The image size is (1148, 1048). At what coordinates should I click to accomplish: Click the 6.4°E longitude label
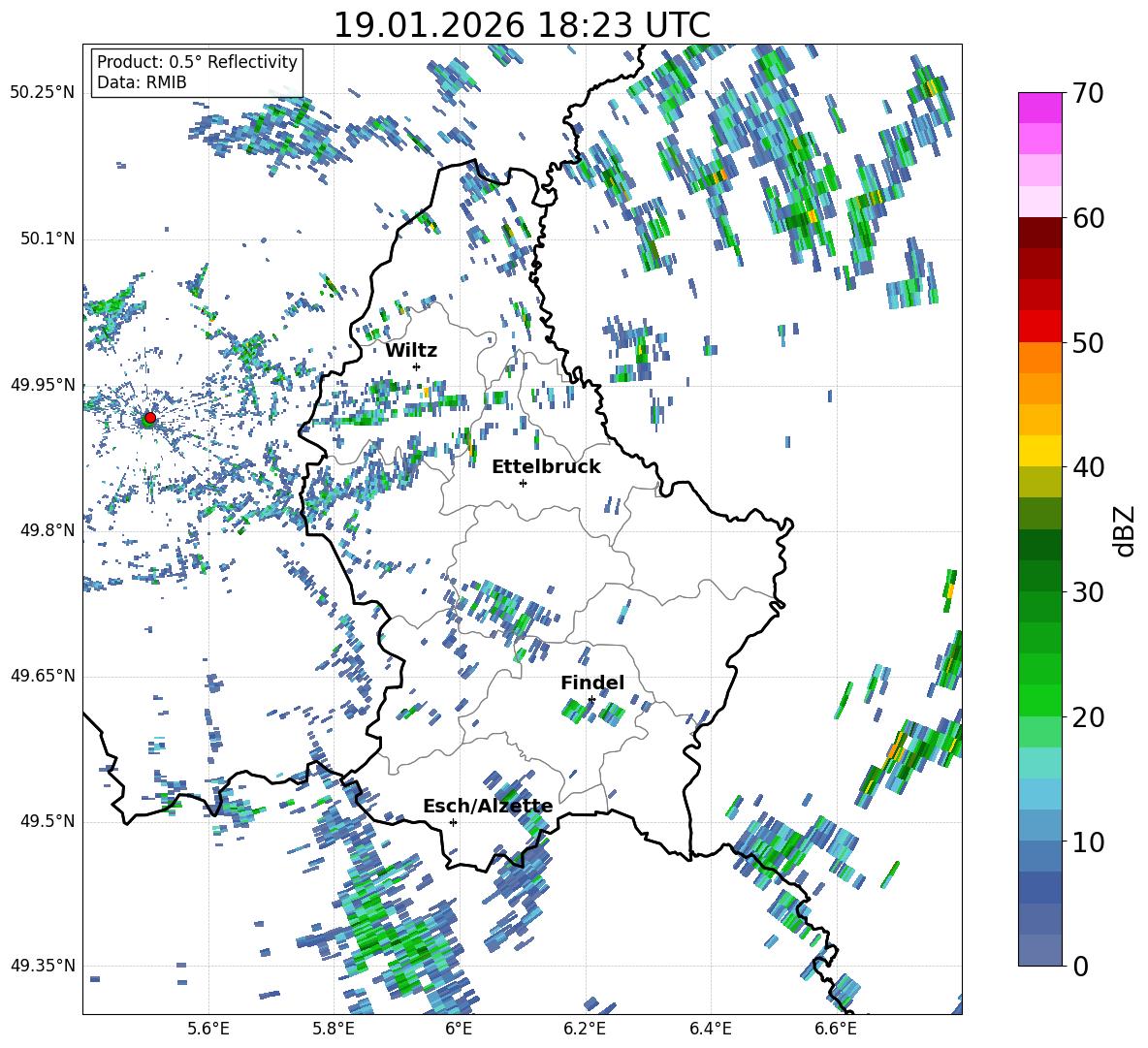point(710,1029)
